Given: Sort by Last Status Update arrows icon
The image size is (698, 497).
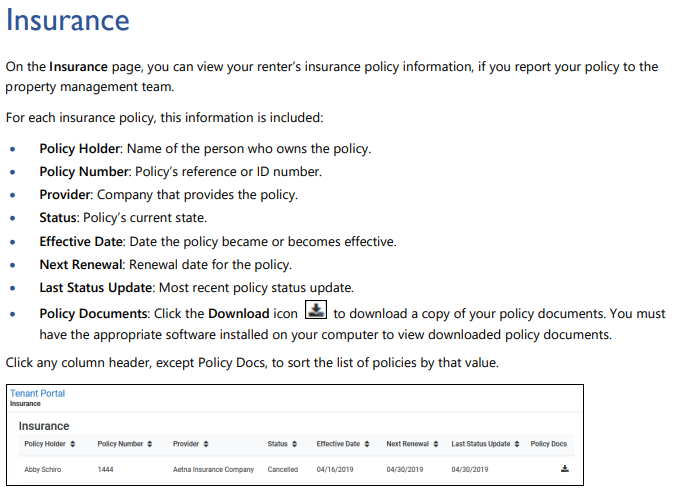Looking at the screenshot, I should (x=517, y=444).
